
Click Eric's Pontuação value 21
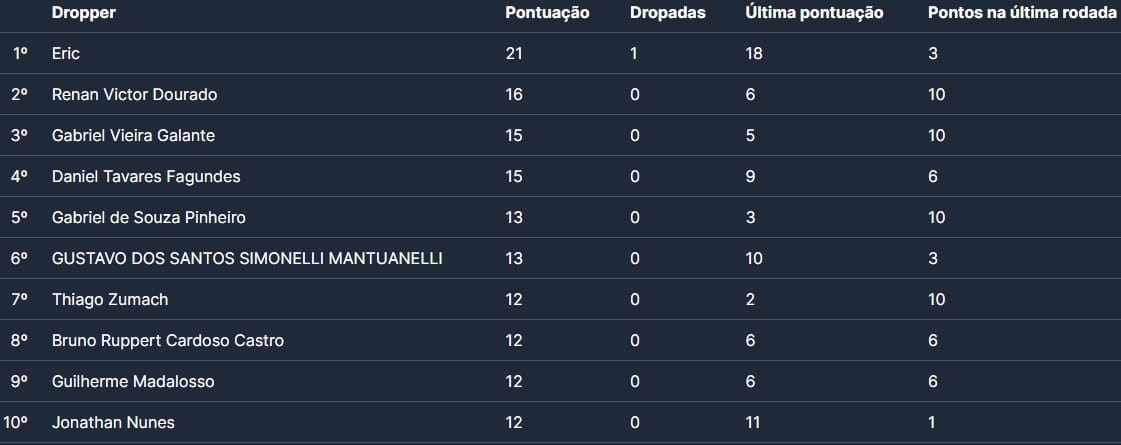[x=514, y=53]
